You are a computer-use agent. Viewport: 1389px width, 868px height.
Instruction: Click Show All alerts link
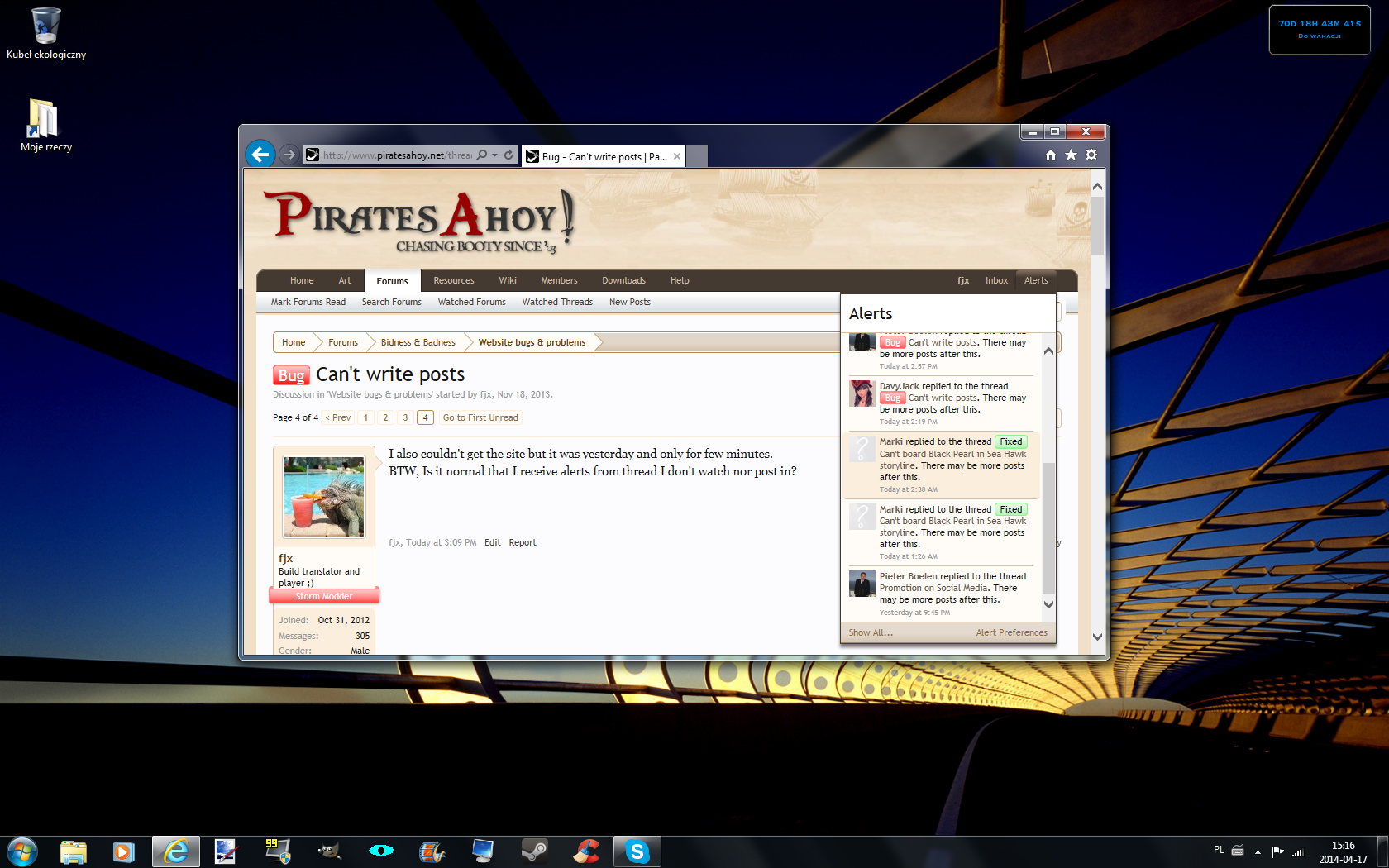point(871,632)
